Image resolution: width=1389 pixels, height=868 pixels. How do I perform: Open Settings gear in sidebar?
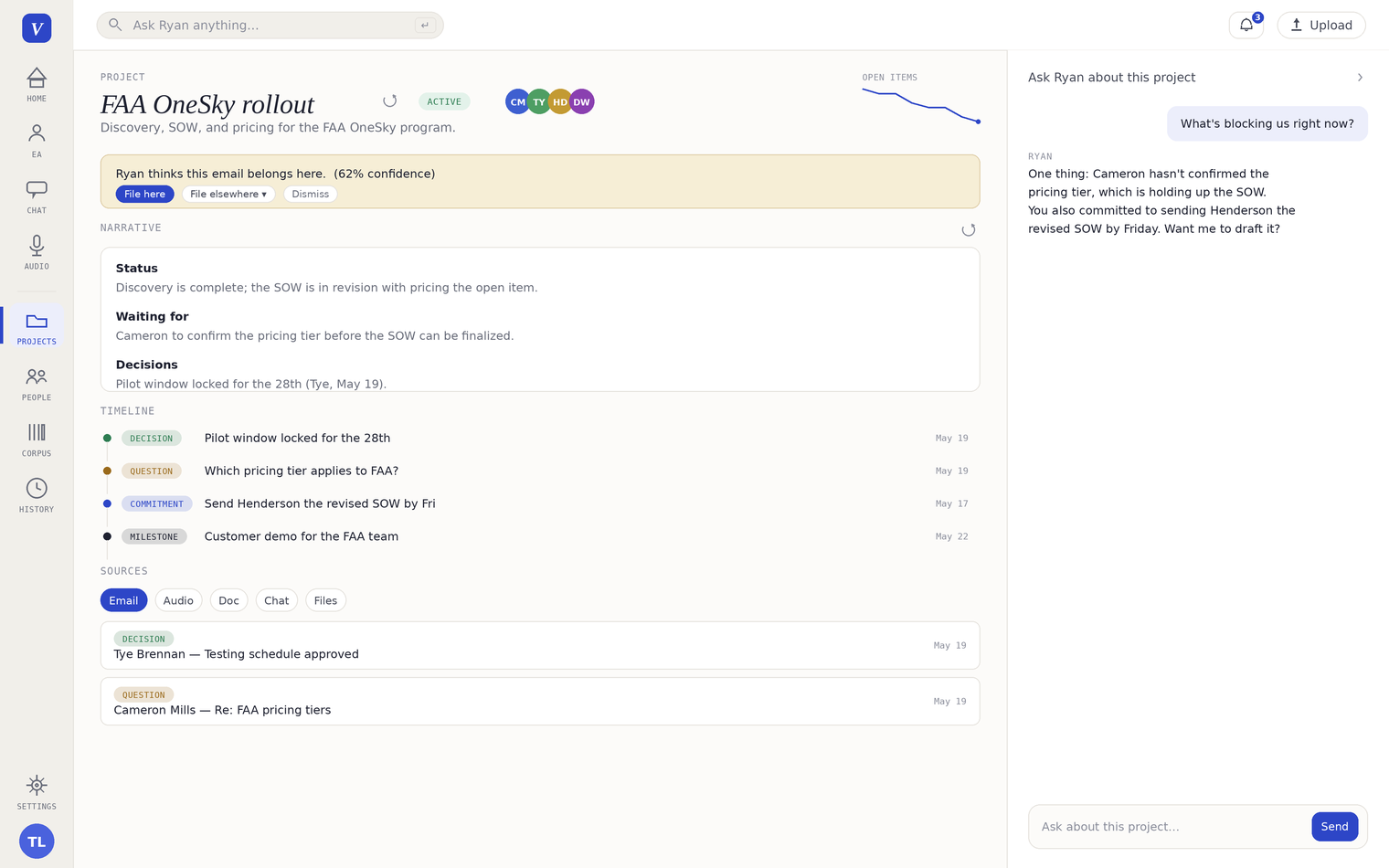point(37,792)
